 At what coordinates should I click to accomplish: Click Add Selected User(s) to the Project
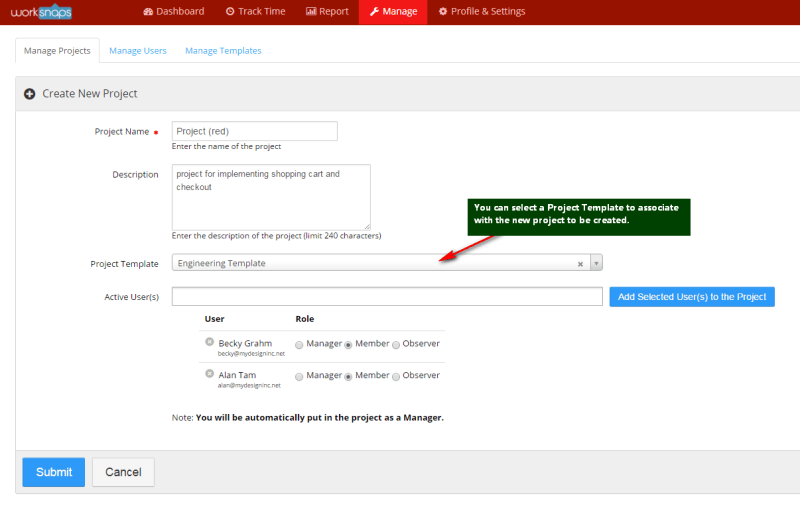(692, 297)
